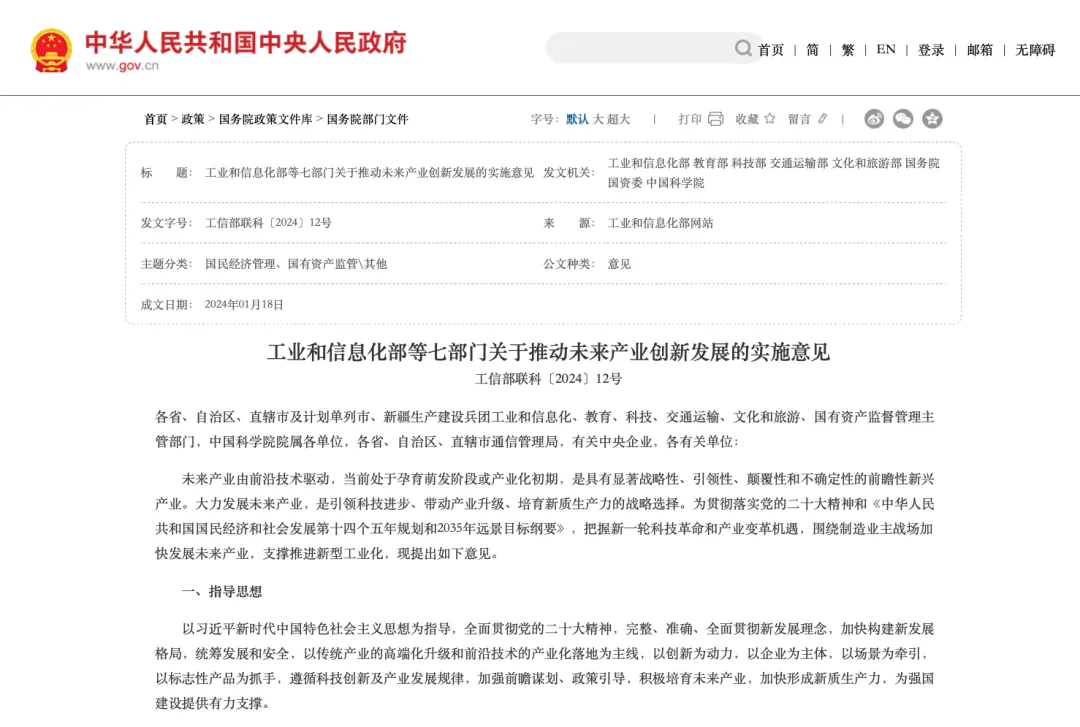The height and width of the screenshot is (727, 1080).
Task: Click the search magnifier icon
Action: click(x=743, y=48)
